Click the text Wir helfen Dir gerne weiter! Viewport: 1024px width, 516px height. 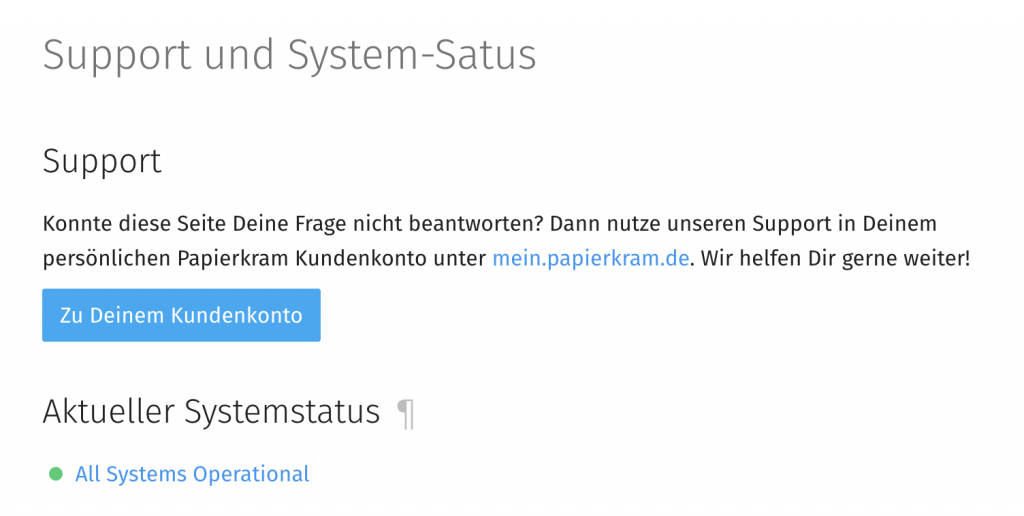834,257
